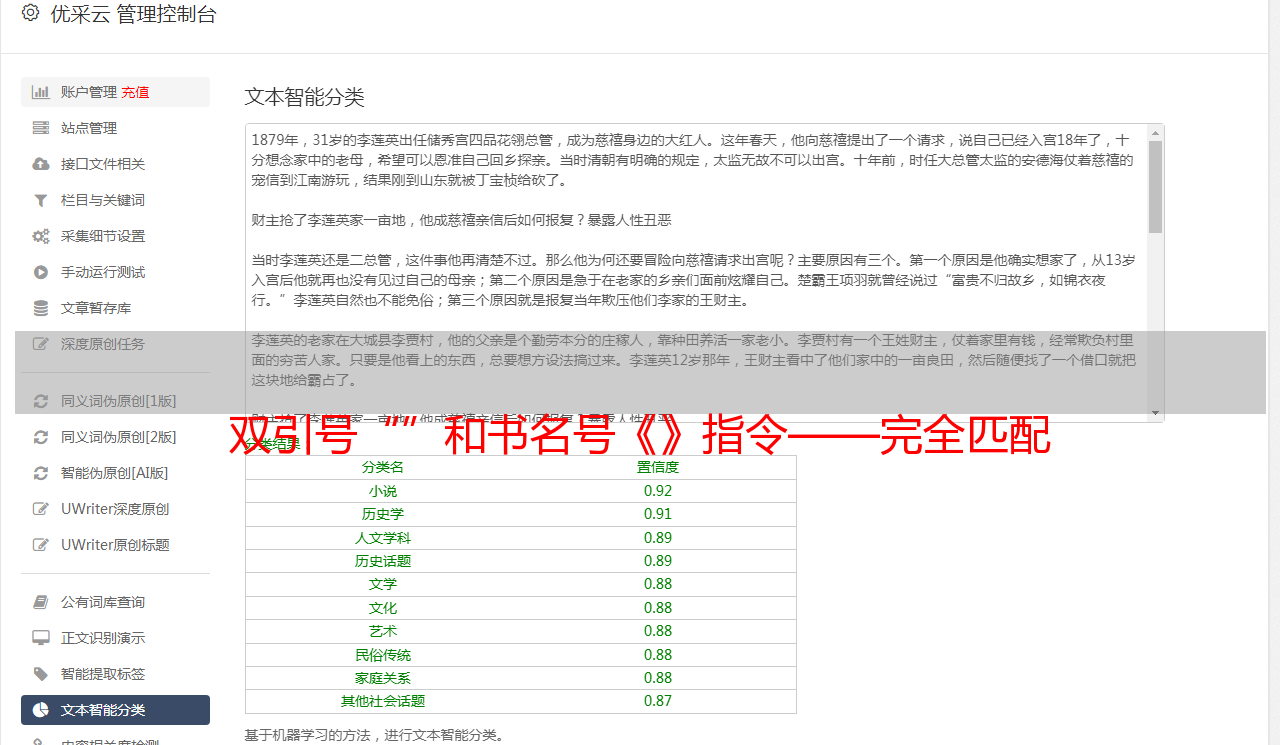Click the cloud upload icon for 接口文件相关

[41, 164]
